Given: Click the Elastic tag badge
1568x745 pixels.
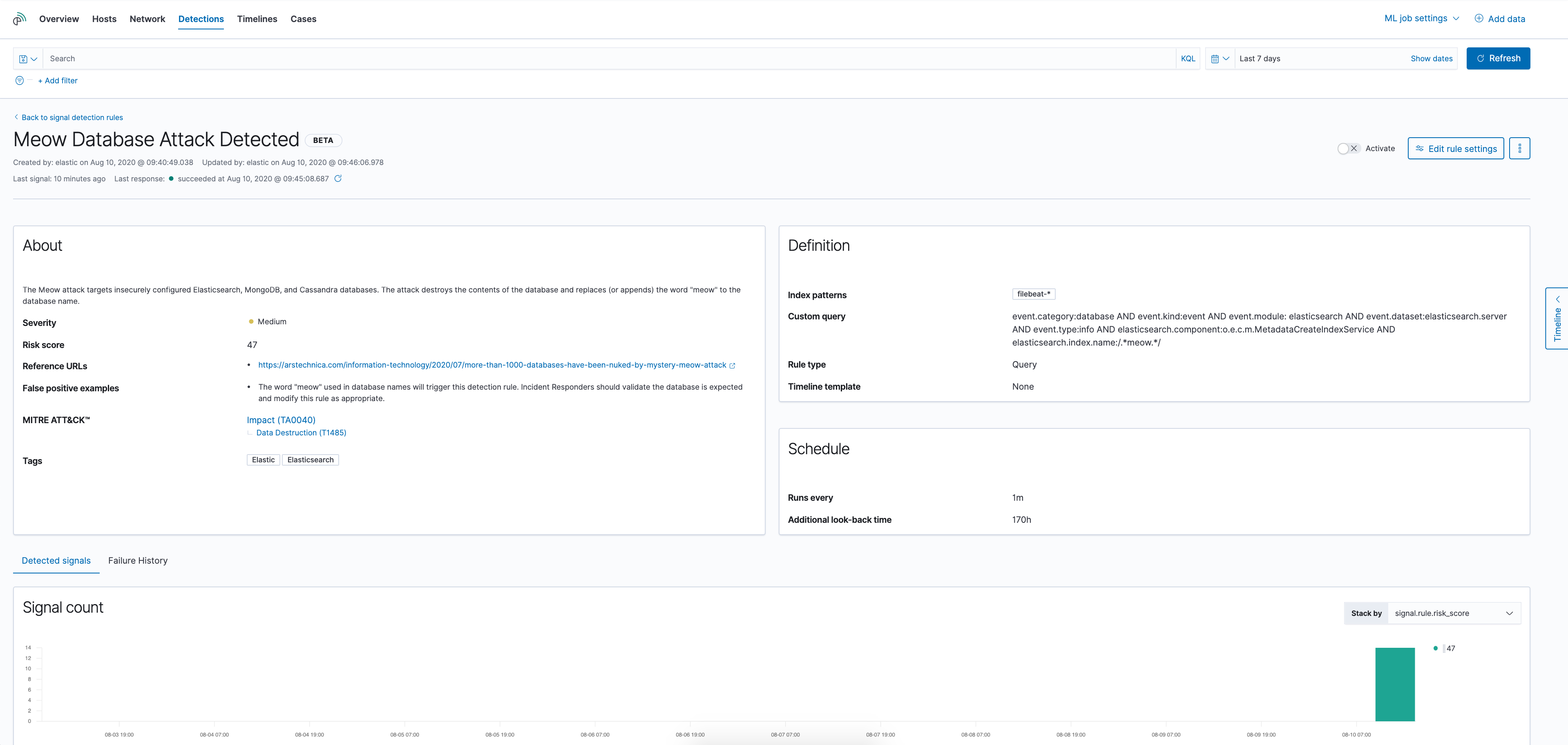Looking at the screenshot, I should pyautogui.click(x=263, y=460).
